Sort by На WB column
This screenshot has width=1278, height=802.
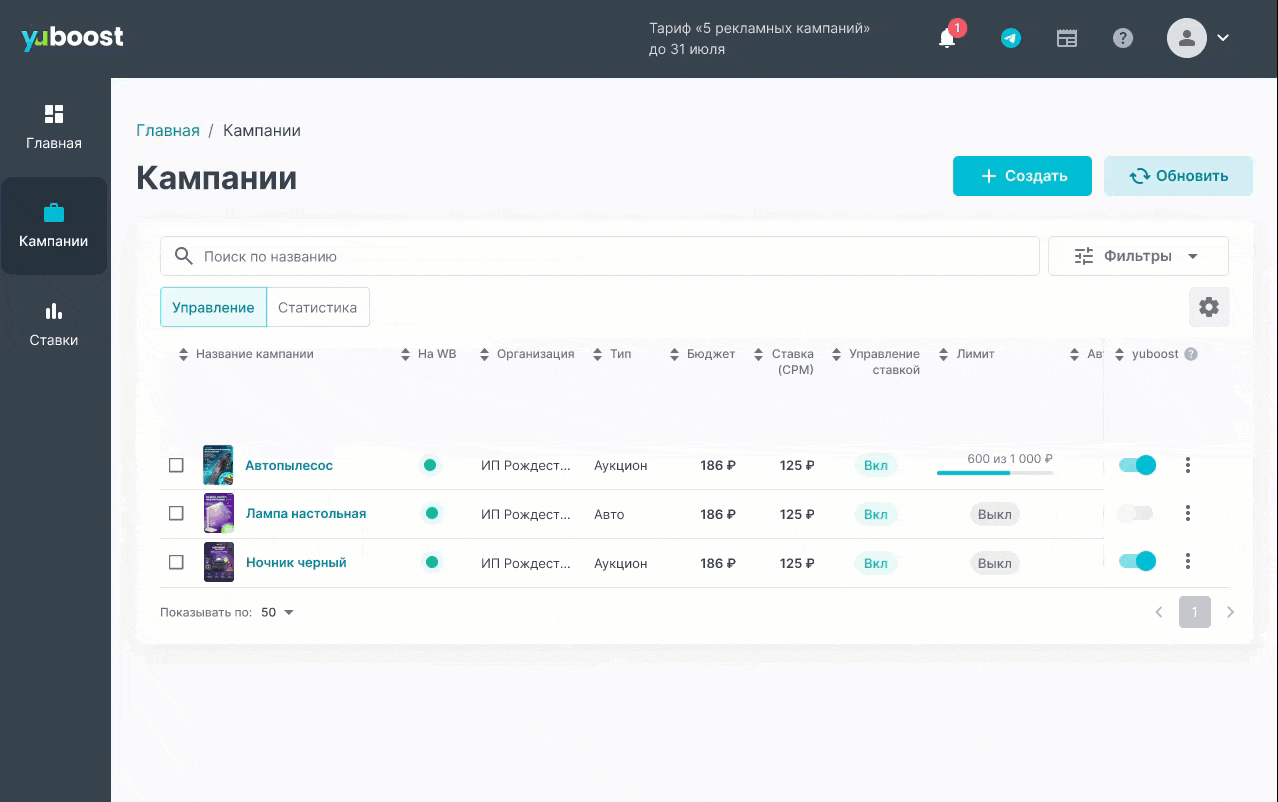(405, 354)
